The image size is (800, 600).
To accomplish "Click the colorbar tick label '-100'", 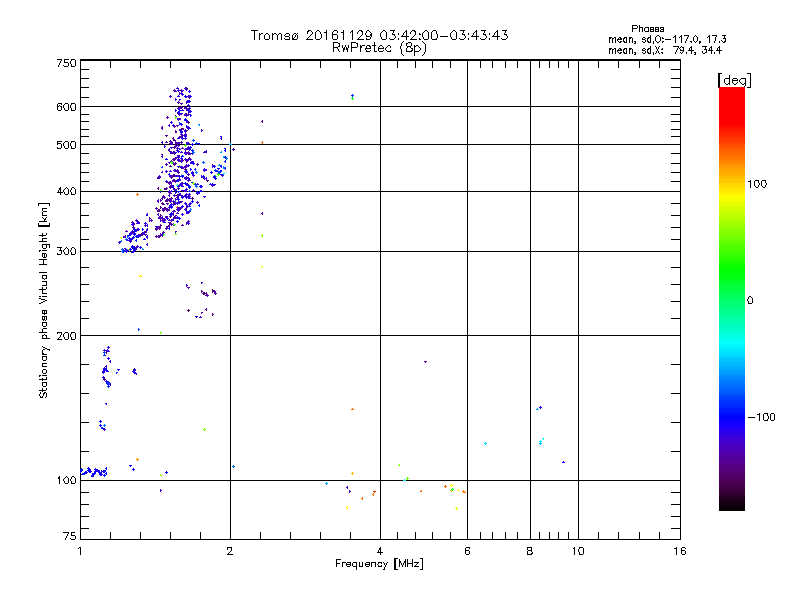I will [x=761, y=417].
